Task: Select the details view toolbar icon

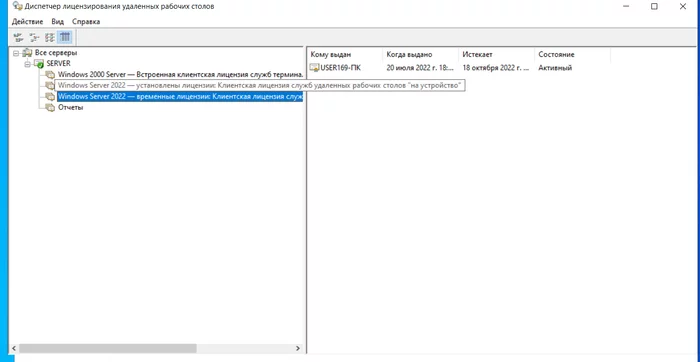Action: 65,37
